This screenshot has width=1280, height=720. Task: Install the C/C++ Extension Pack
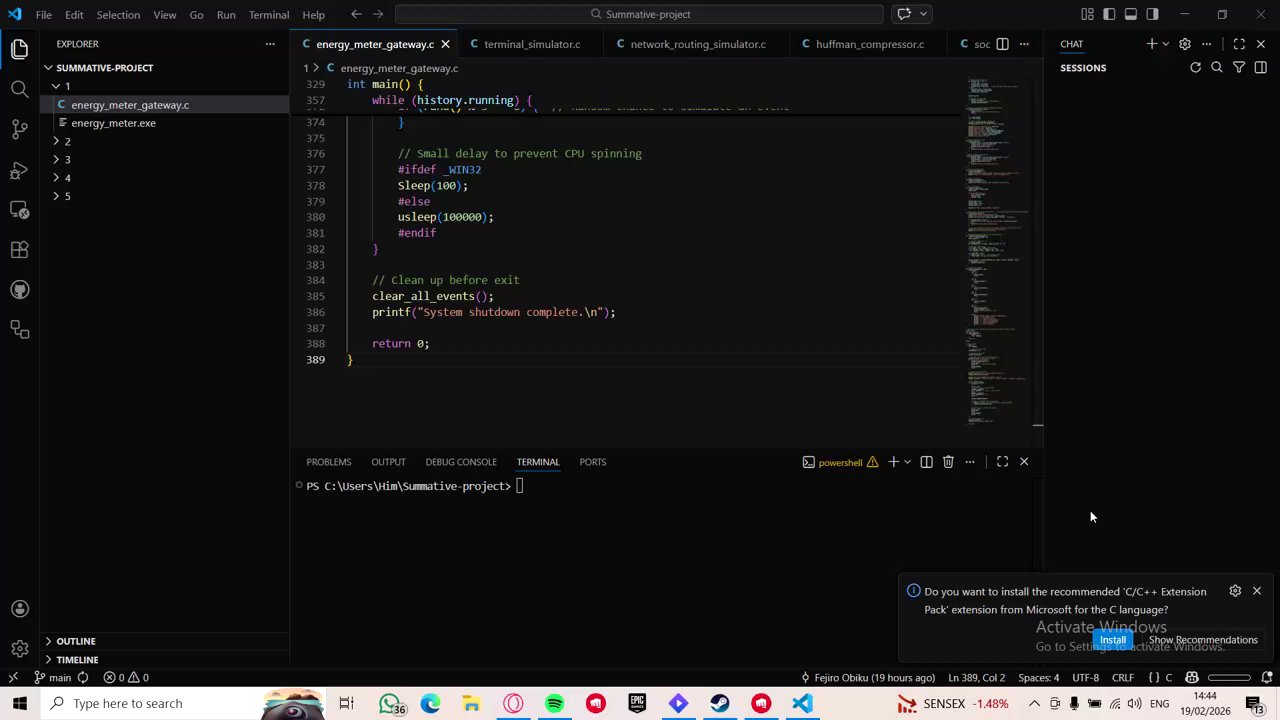point(1113,640)
